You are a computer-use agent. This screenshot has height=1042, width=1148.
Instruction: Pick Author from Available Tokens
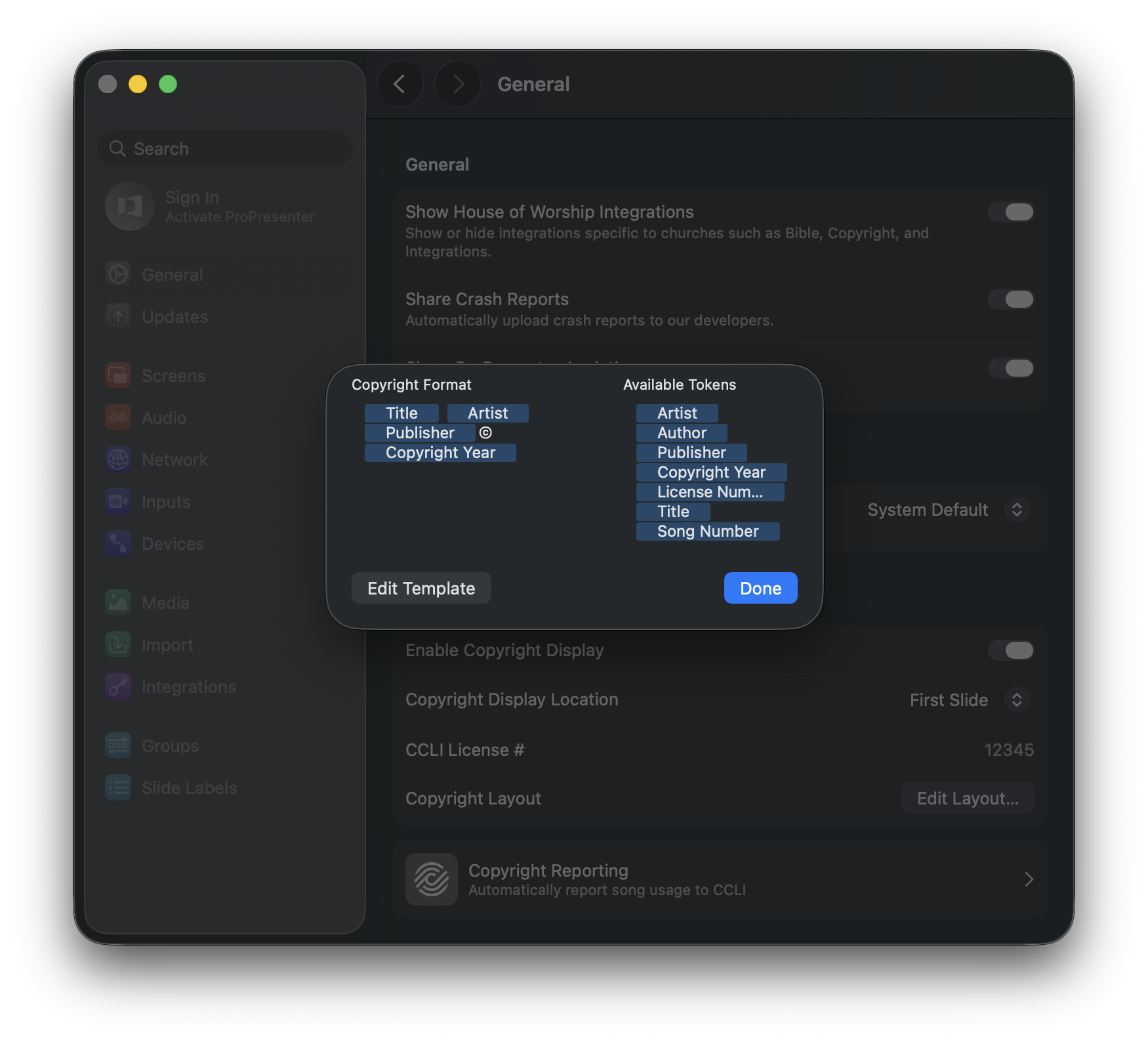pyautogui.click(x=682, y=433)
